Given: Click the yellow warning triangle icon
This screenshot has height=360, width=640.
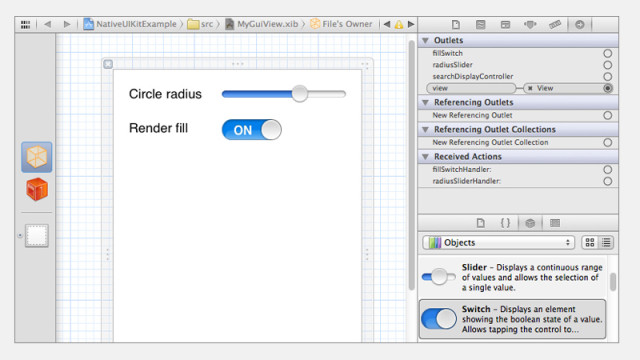Looking at the screenshot, I should 399,24.
